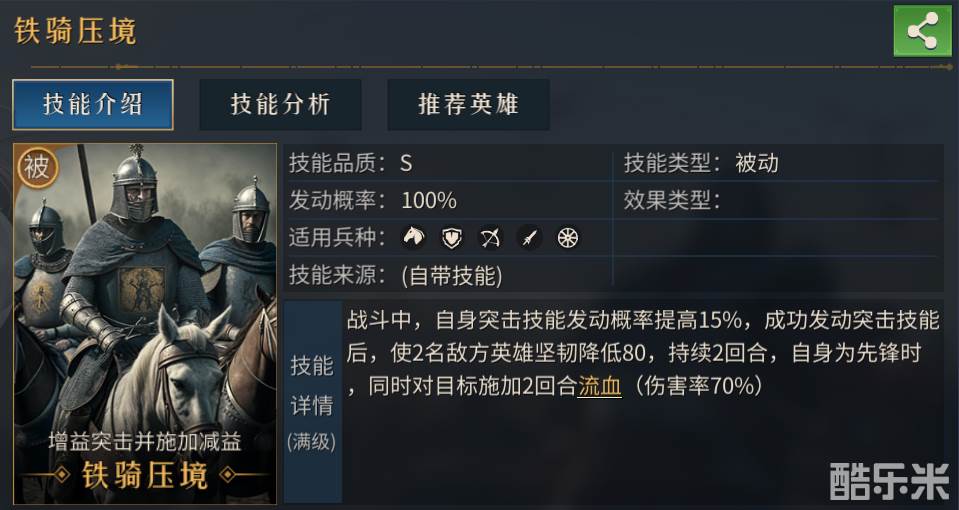Click the 技能来源 (自带技能) field
The image size is (959, 510).
coord(395,274)
